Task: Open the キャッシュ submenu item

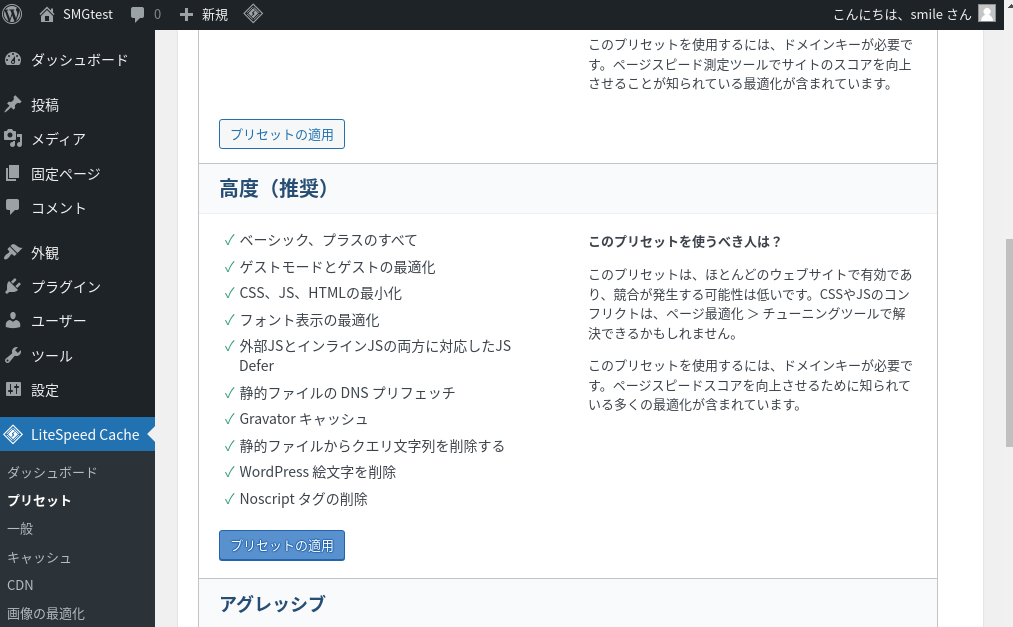Action: pyautogui.click(x=39, y=557)
